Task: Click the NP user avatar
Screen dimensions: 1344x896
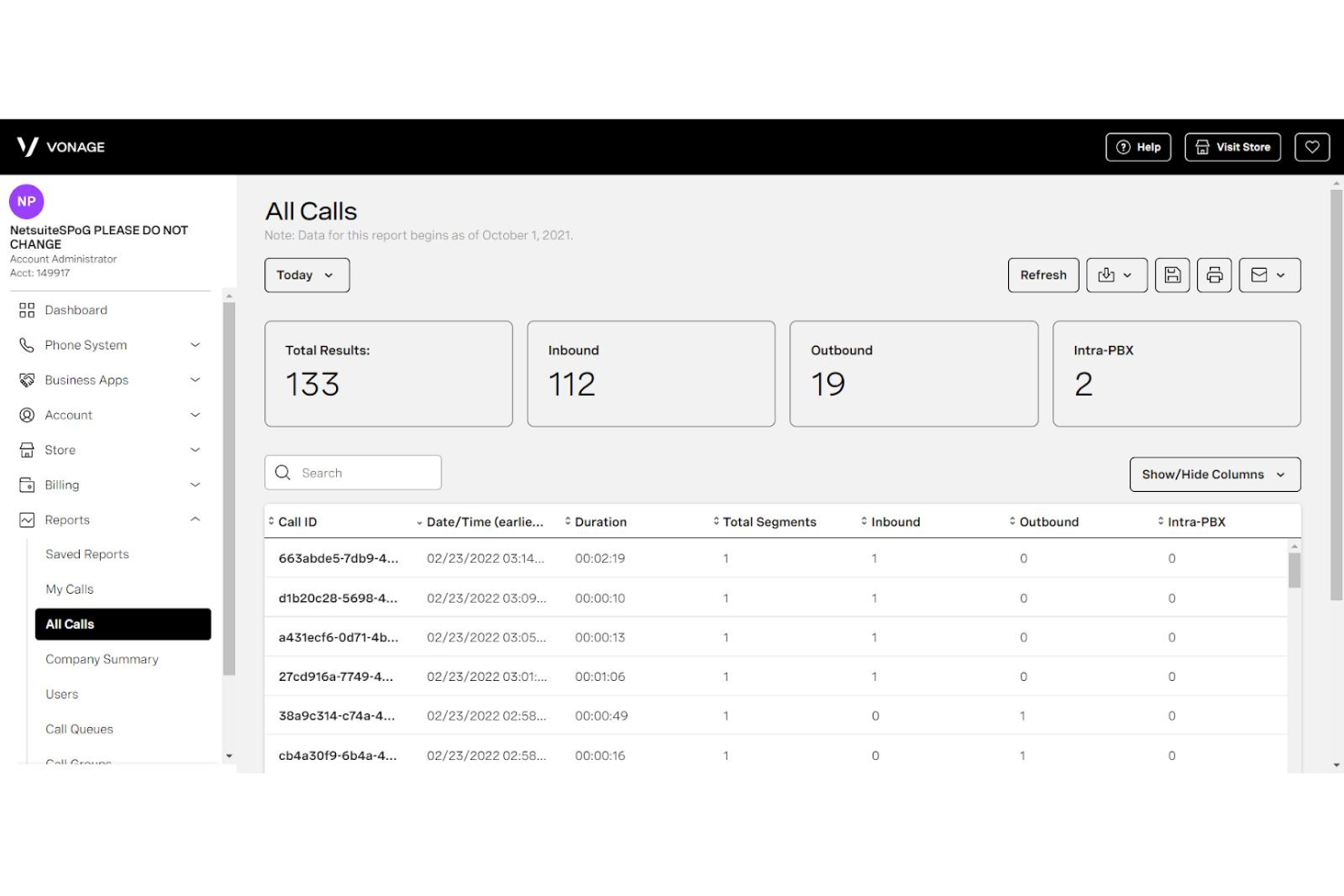Action: [x=26, y=202]
